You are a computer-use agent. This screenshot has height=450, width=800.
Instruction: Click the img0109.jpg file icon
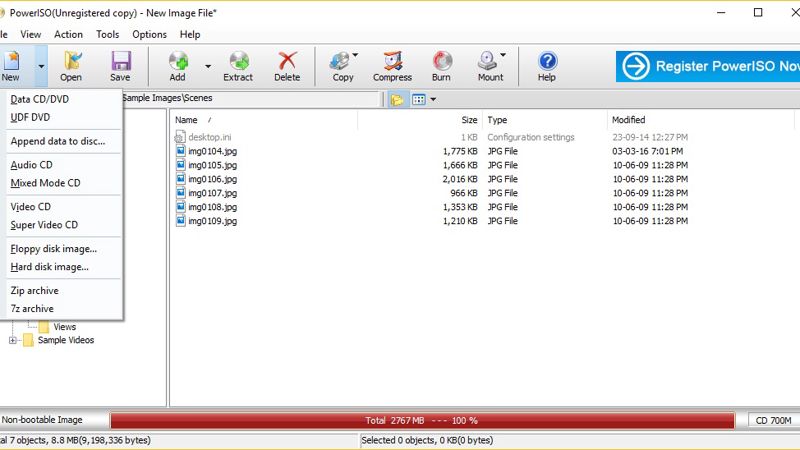[180, 220]
